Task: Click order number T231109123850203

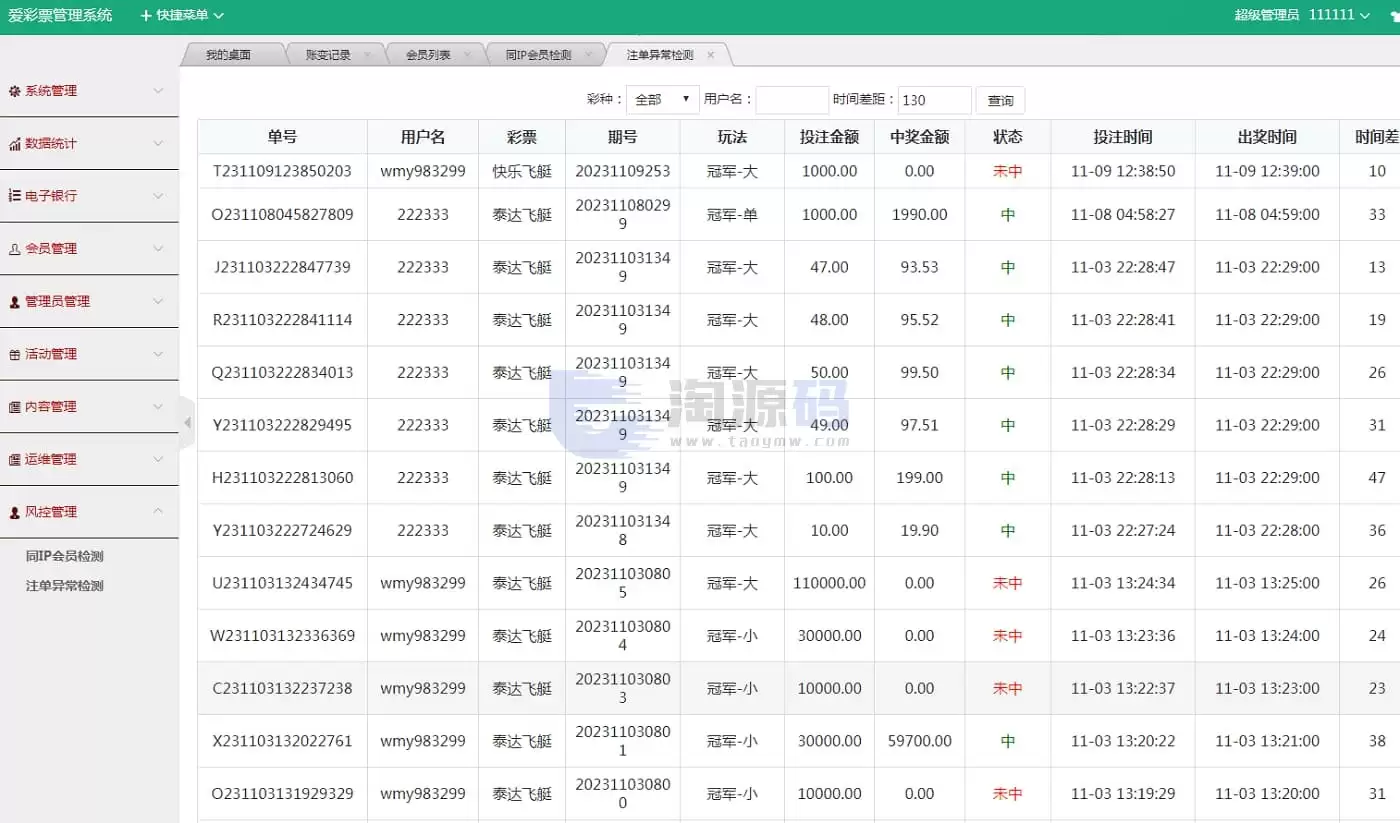Action: (x=283, y=171)
